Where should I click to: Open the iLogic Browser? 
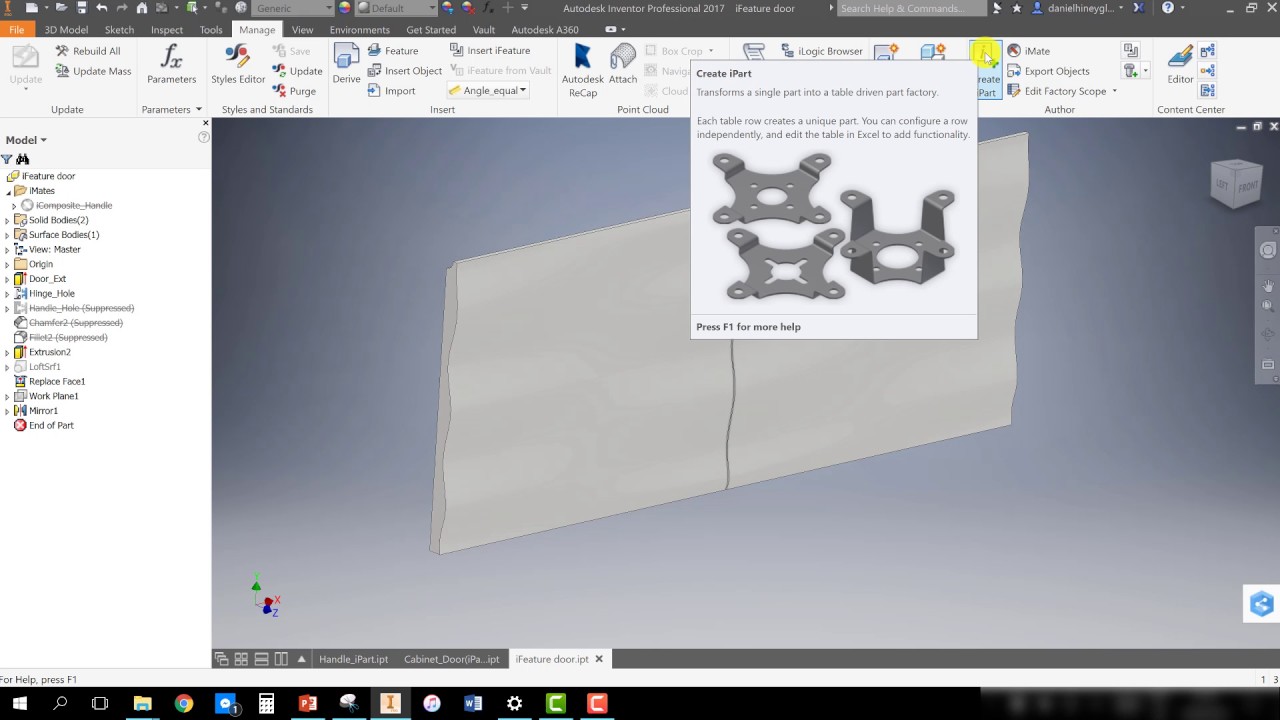pyautogui.click(x=821, y=51)
